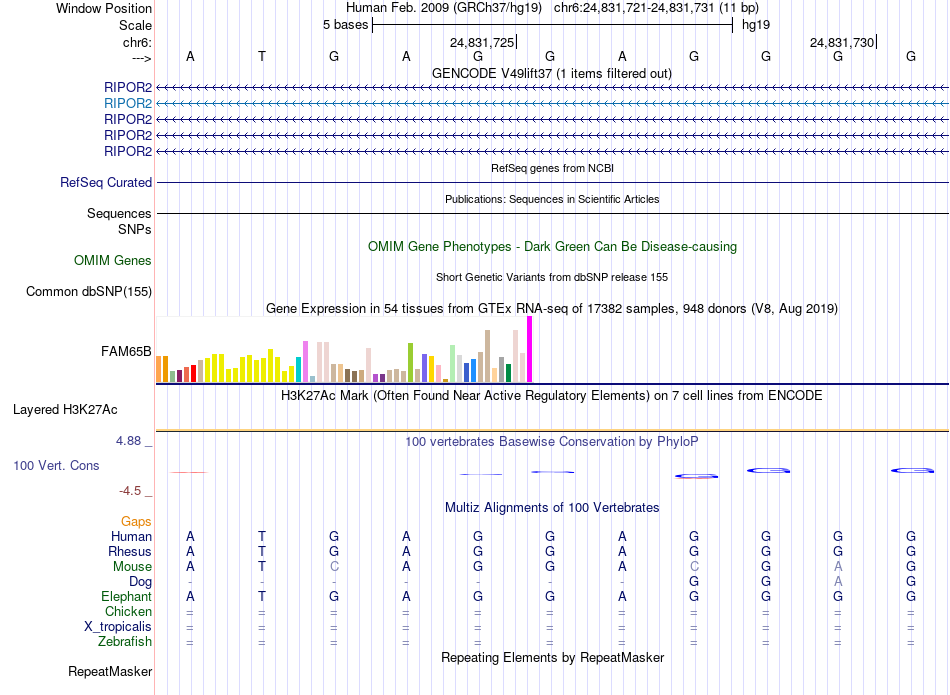The width and height of the screenshot is (950, 695).
Task: Click the FAM65B GTEx gene label
Action: tap(126, 351)
